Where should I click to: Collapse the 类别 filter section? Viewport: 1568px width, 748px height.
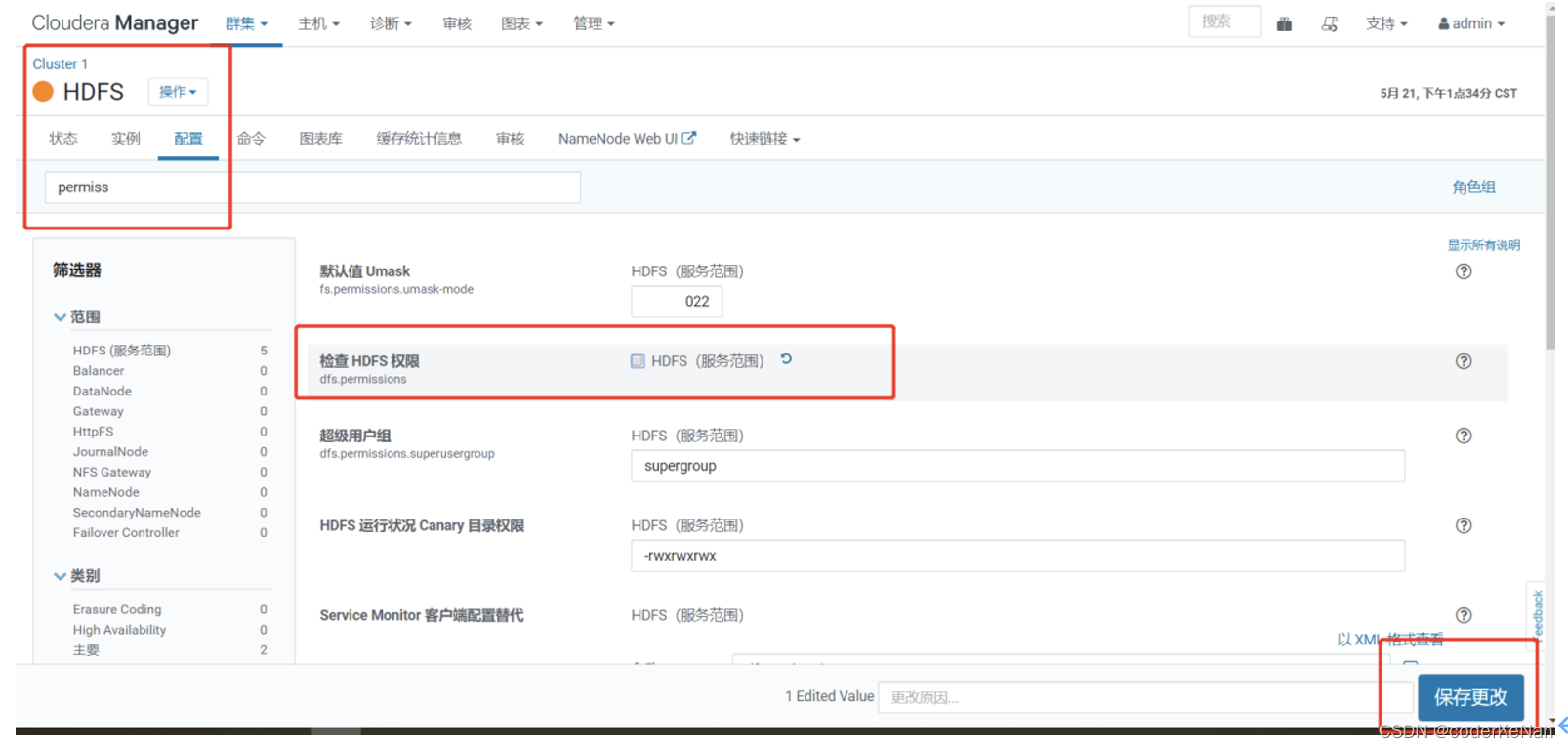[77, 576]
